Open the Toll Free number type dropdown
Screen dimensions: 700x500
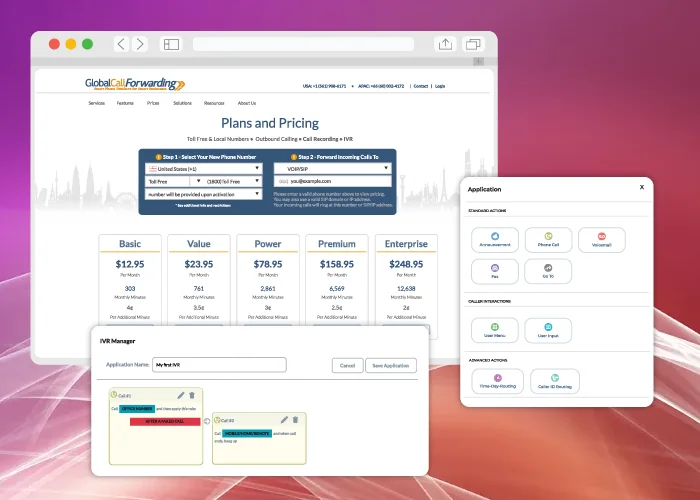click(x=172, y=181)
